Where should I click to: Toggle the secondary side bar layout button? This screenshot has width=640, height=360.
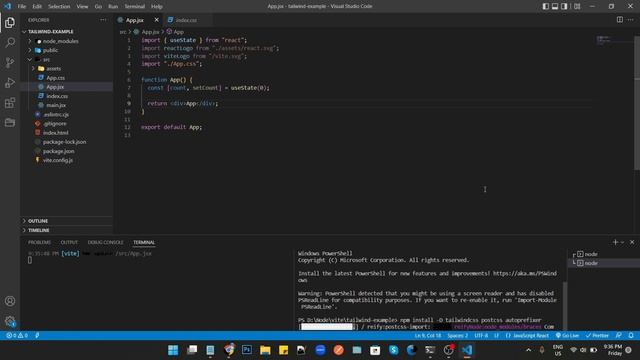(x=564, y=6)
